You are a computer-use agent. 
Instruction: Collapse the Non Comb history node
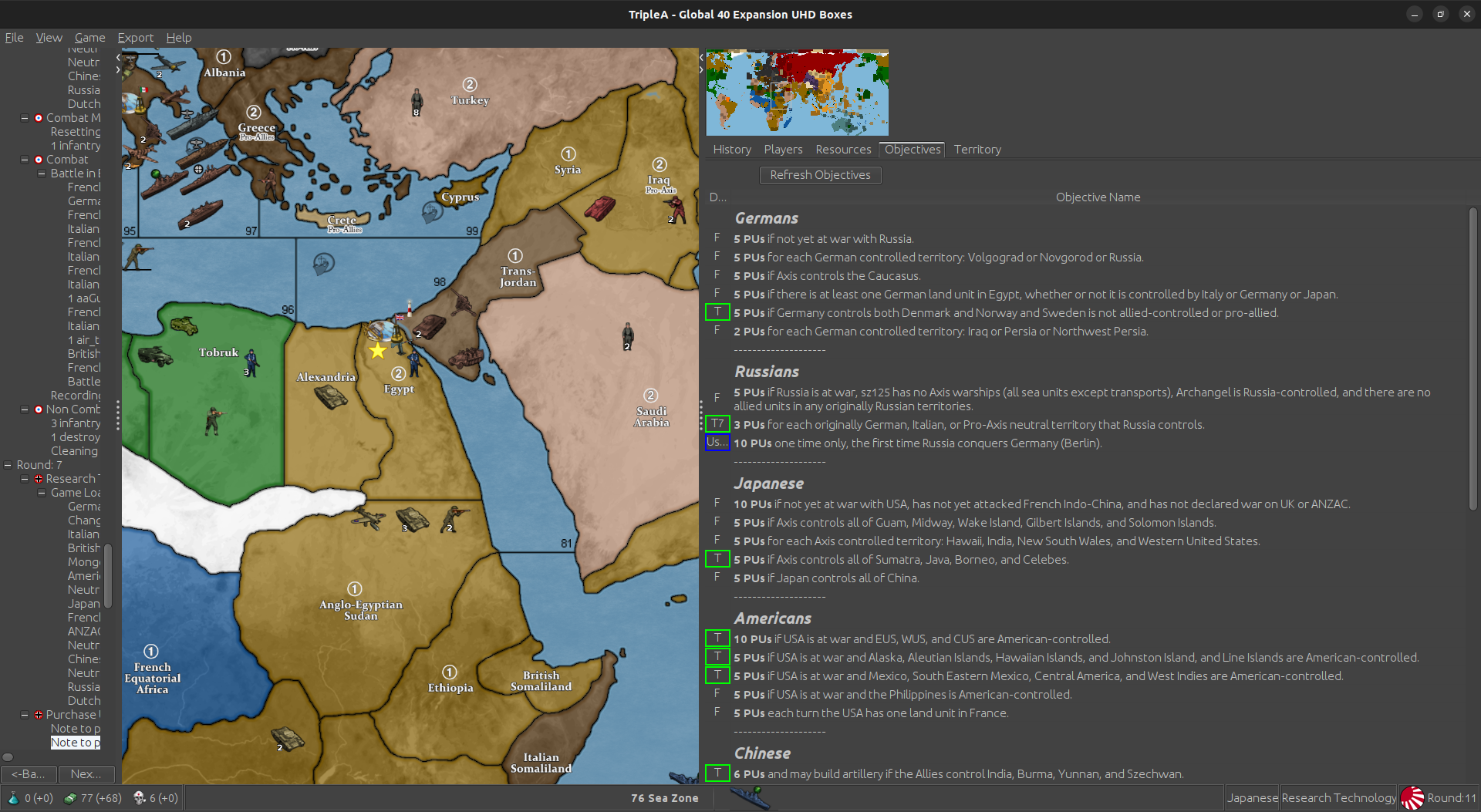point(25,409)
